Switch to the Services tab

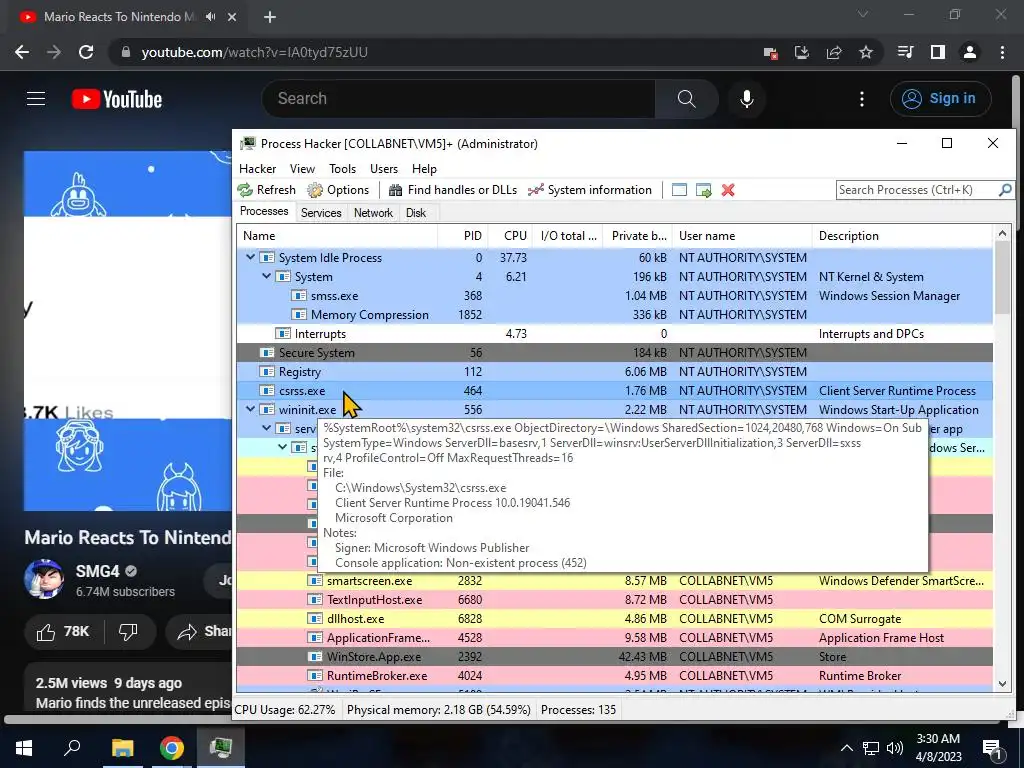321,213
